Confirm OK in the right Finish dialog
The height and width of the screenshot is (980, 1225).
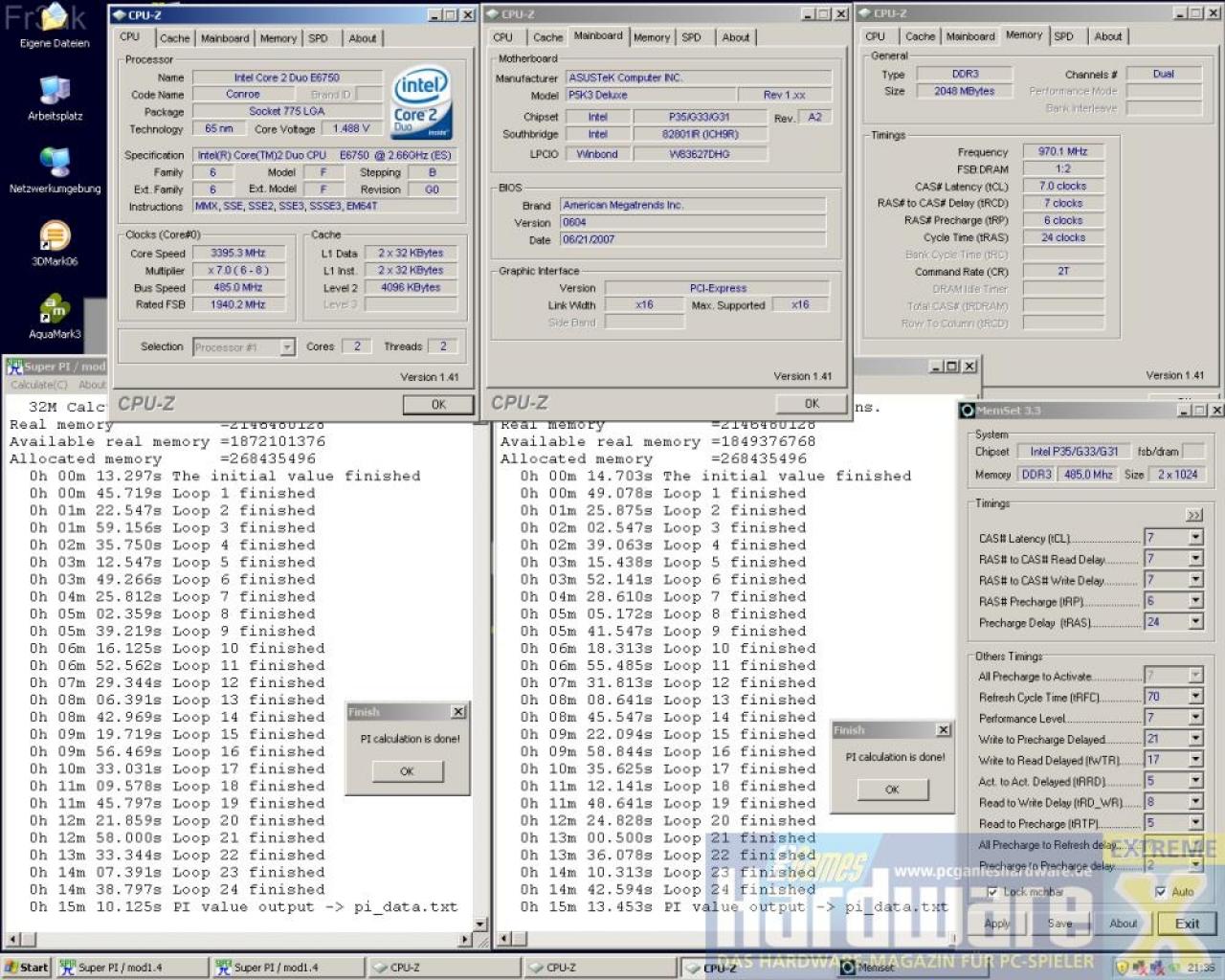click(892, 790)
